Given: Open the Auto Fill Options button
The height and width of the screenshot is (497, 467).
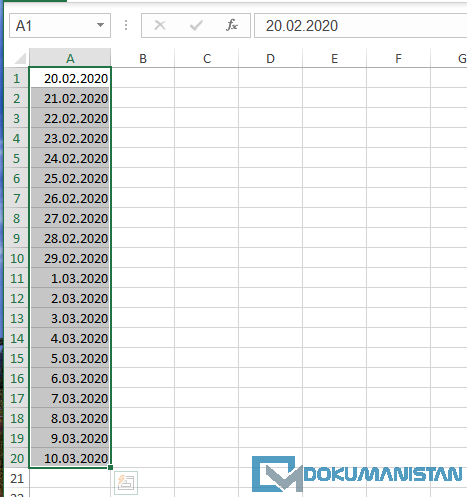Looking at the screenshot, I should [126, 483].
